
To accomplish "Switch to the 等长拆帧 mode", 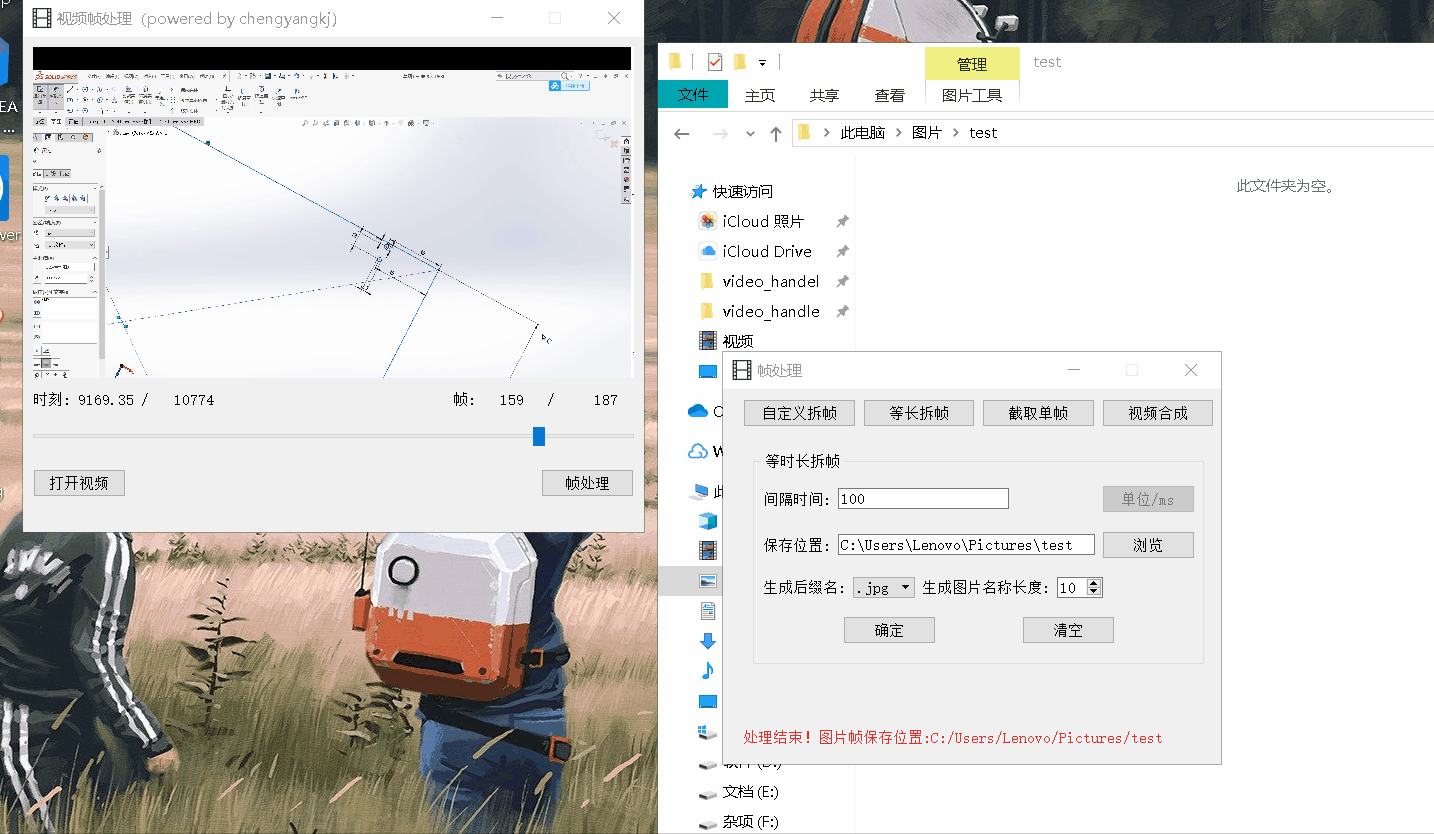I will 919,413.
